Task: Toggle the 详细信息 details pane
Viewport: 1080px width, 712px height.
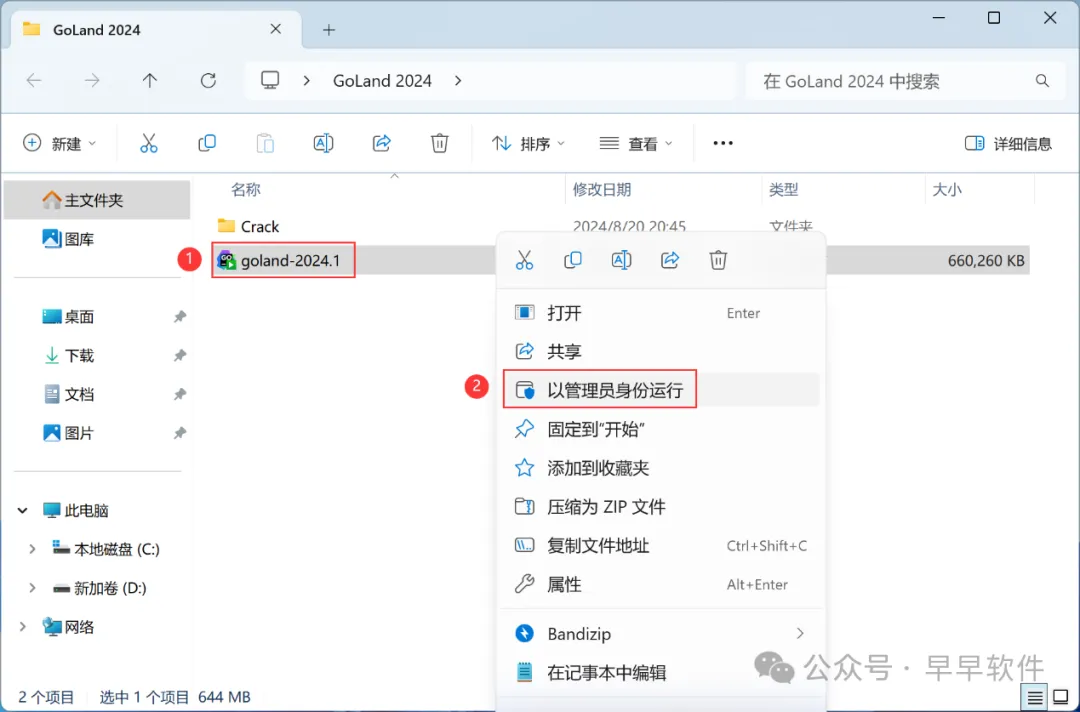Action: coord(1008,143)
